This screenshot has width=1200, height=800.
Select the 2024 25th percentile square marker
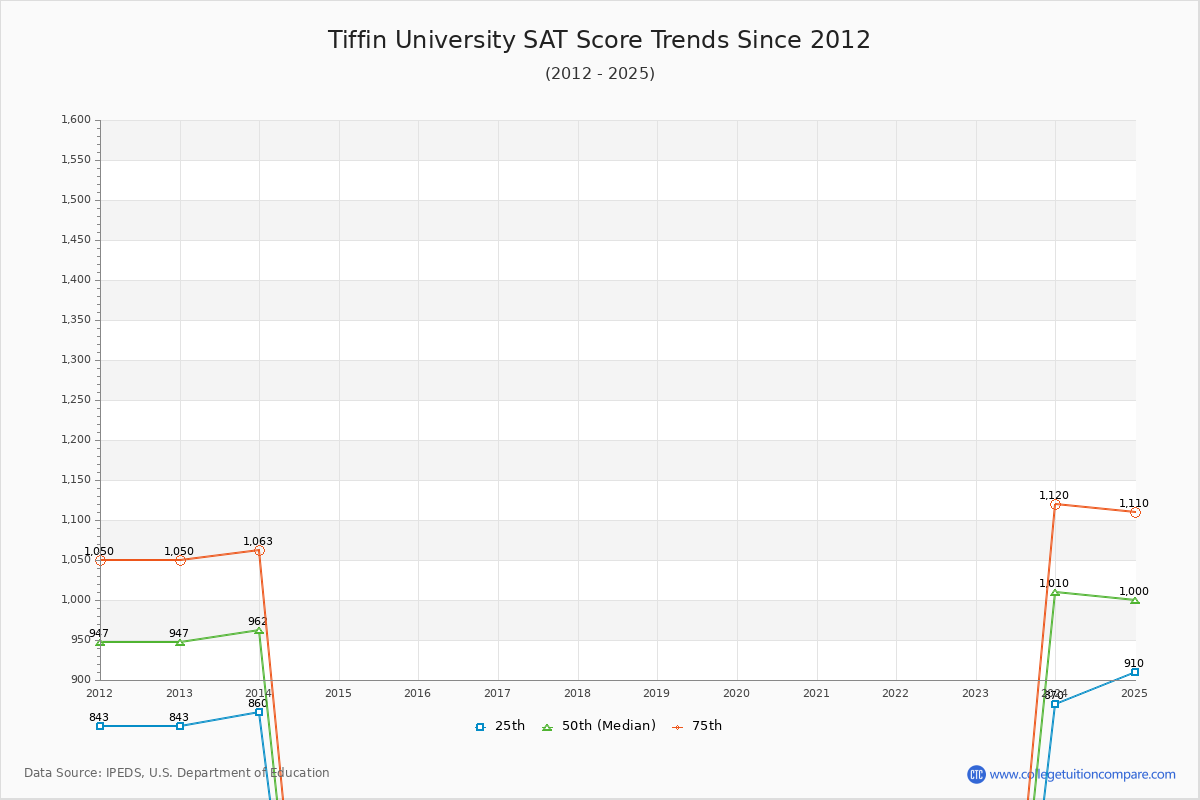1055,704
